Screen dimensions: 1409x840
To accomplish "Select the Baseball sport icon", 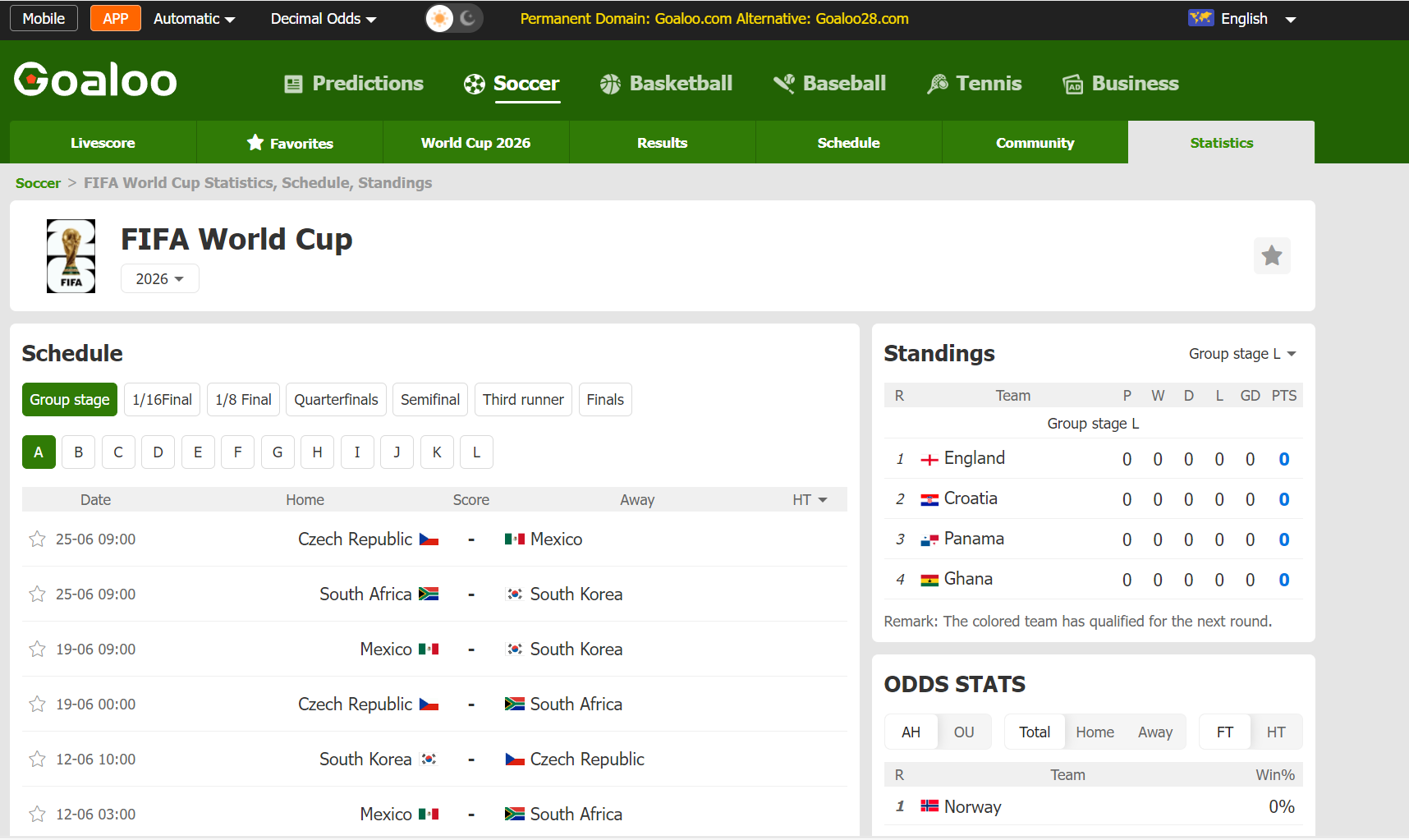I will (783, 83).
